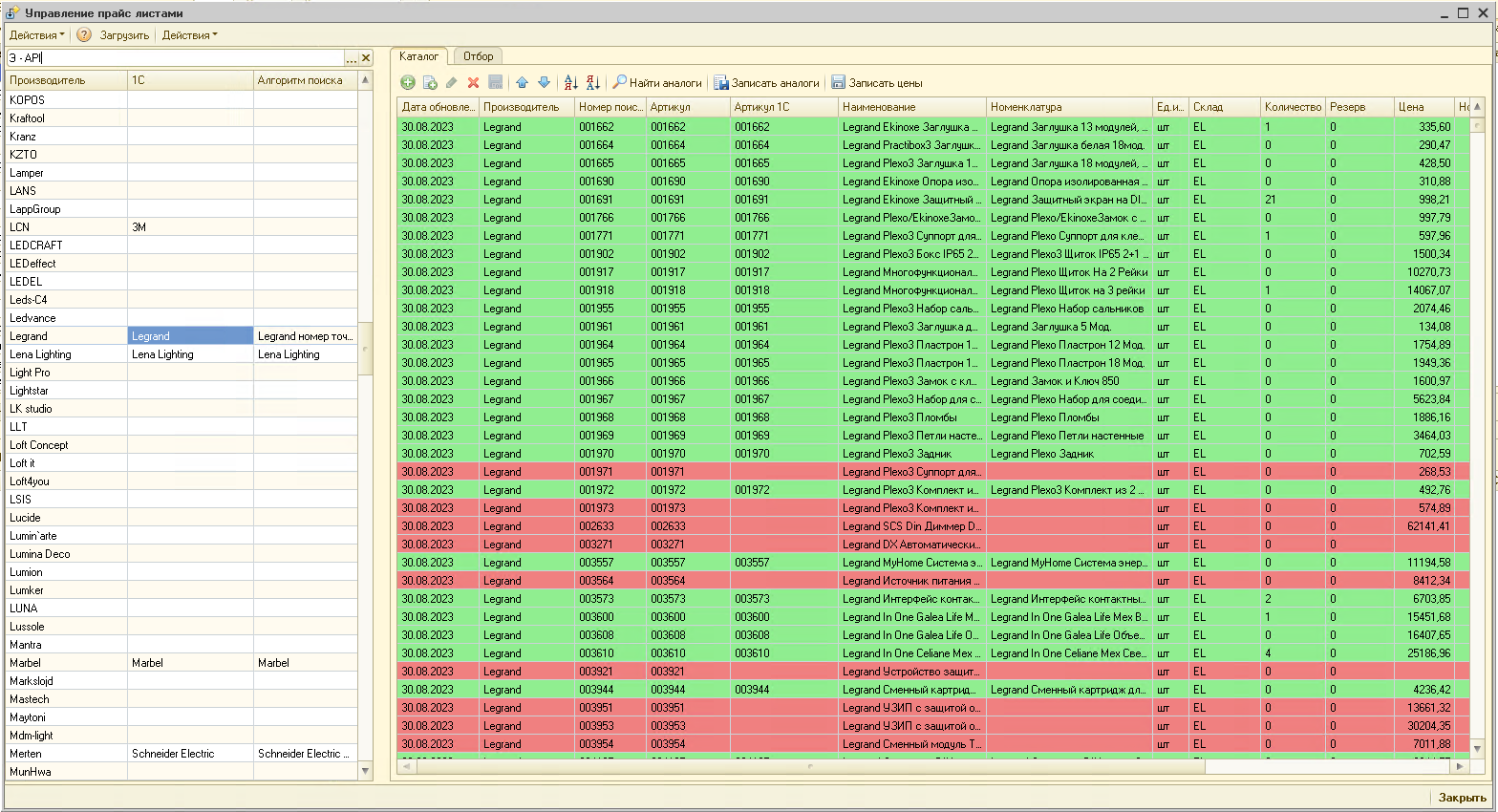Click the question mark help icon
Viewport: 1498px width, 812px height.
pyautogui.click(x=84, y=35)
